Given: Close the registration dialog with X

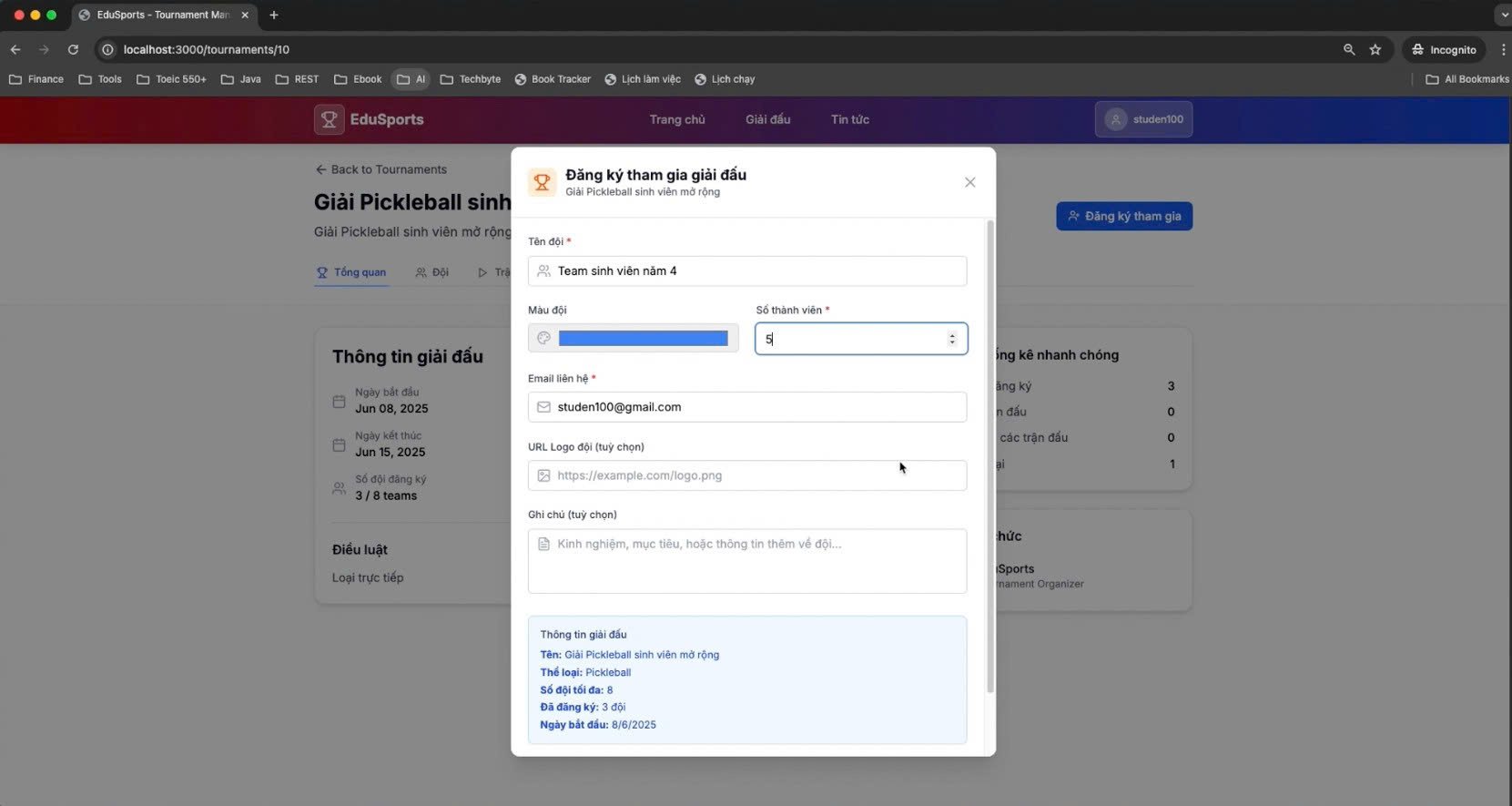Looking at the screenshot, I should tap(969, 182).
